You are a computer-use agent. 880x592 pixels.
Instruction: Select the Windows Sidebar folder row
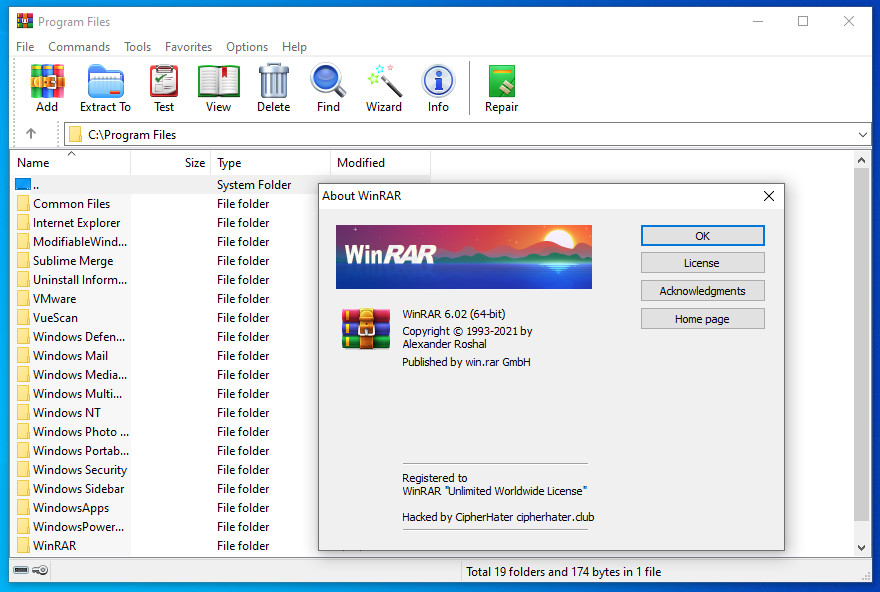pos(72,489)
